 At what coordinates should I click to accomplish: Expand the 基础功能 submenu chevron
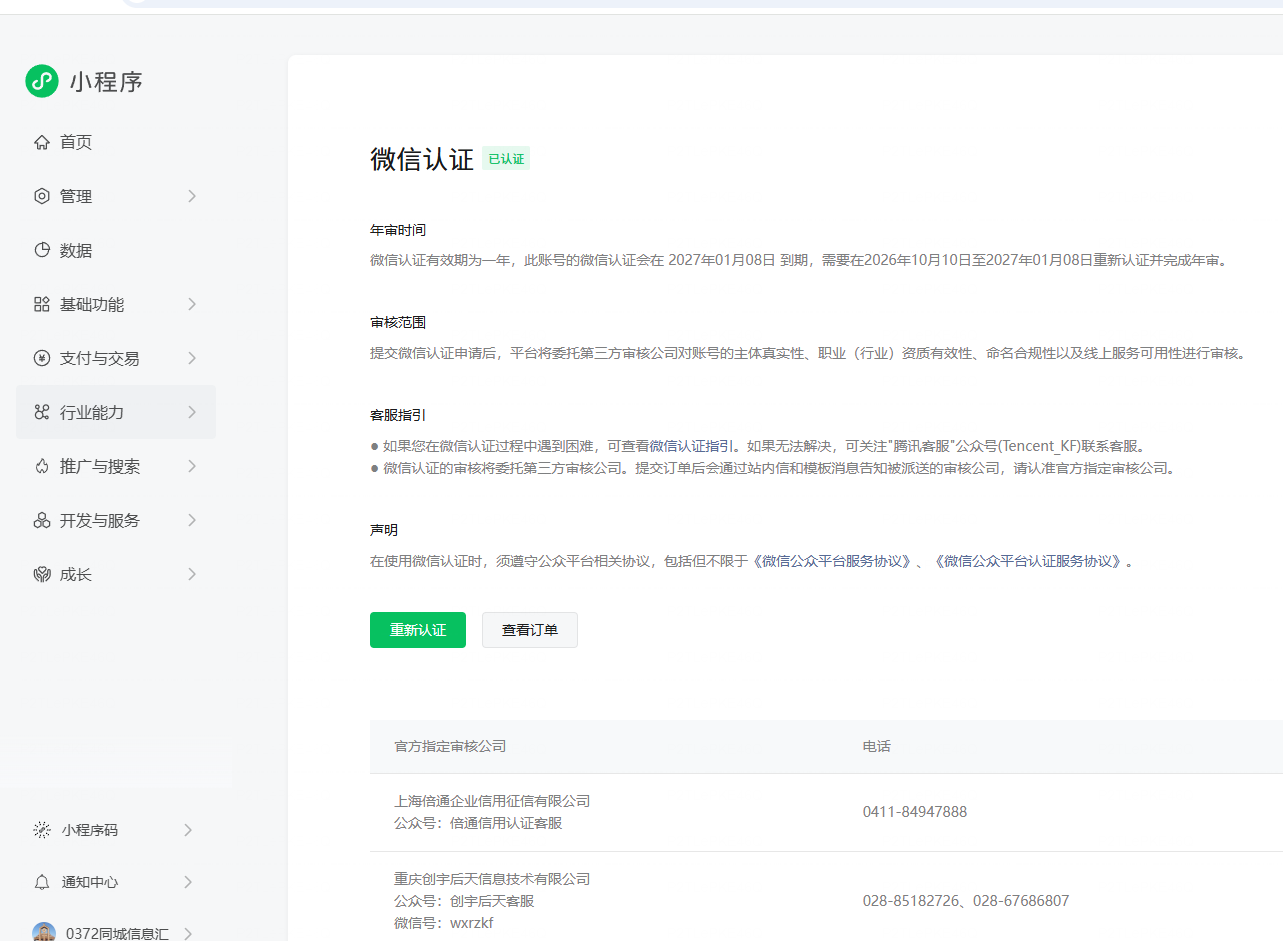[191, 304]
